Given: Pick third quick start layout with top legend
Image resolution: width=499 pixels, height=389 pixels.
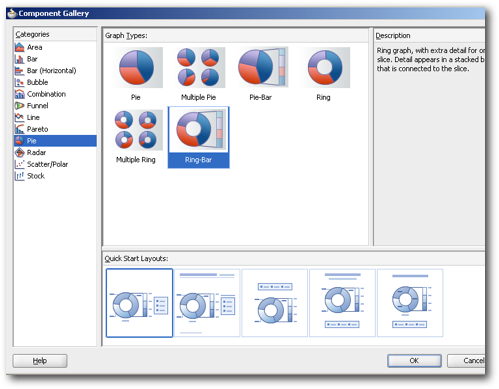Looking at the screenshot, I should [275, 303].
